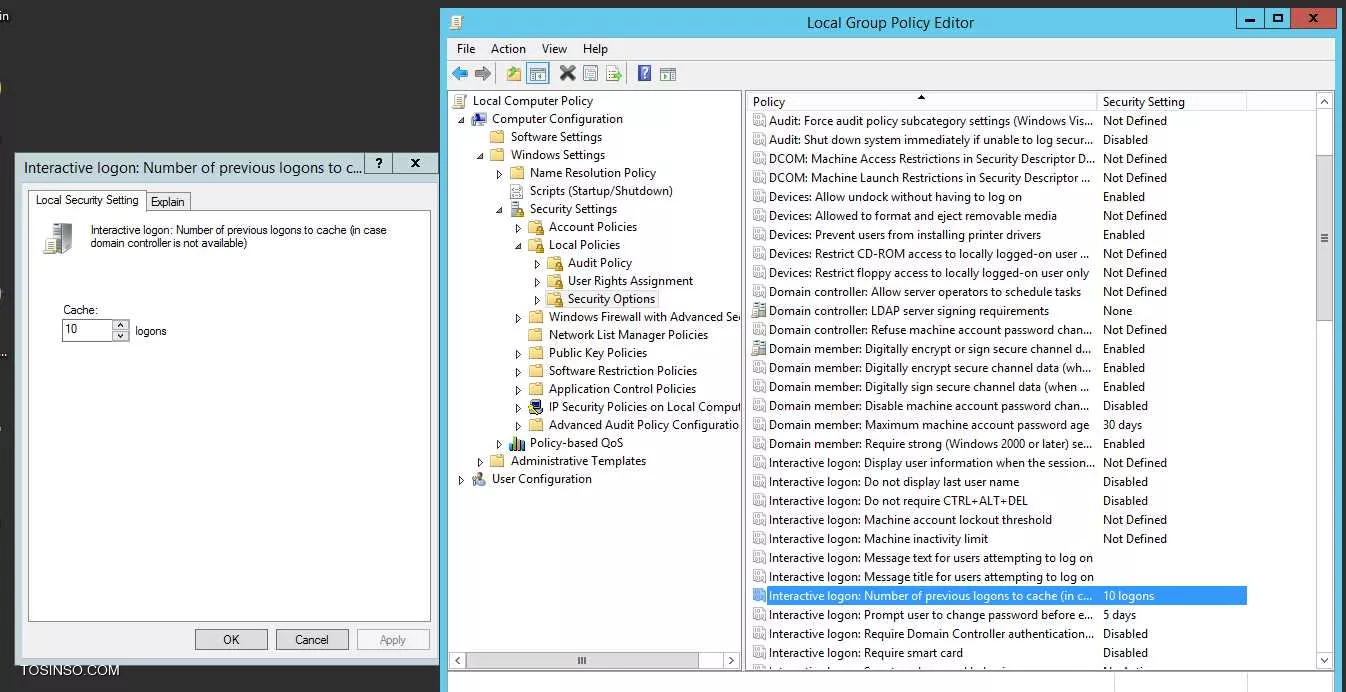
Task: Click the question mark button in dialog title
Action: pos(378,164)
